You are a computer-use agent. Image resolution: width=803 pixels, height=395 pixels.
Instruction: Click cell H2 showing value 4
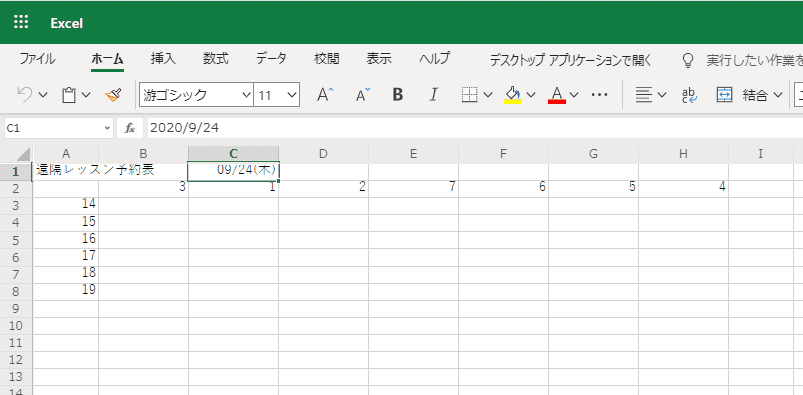[683, 189]
